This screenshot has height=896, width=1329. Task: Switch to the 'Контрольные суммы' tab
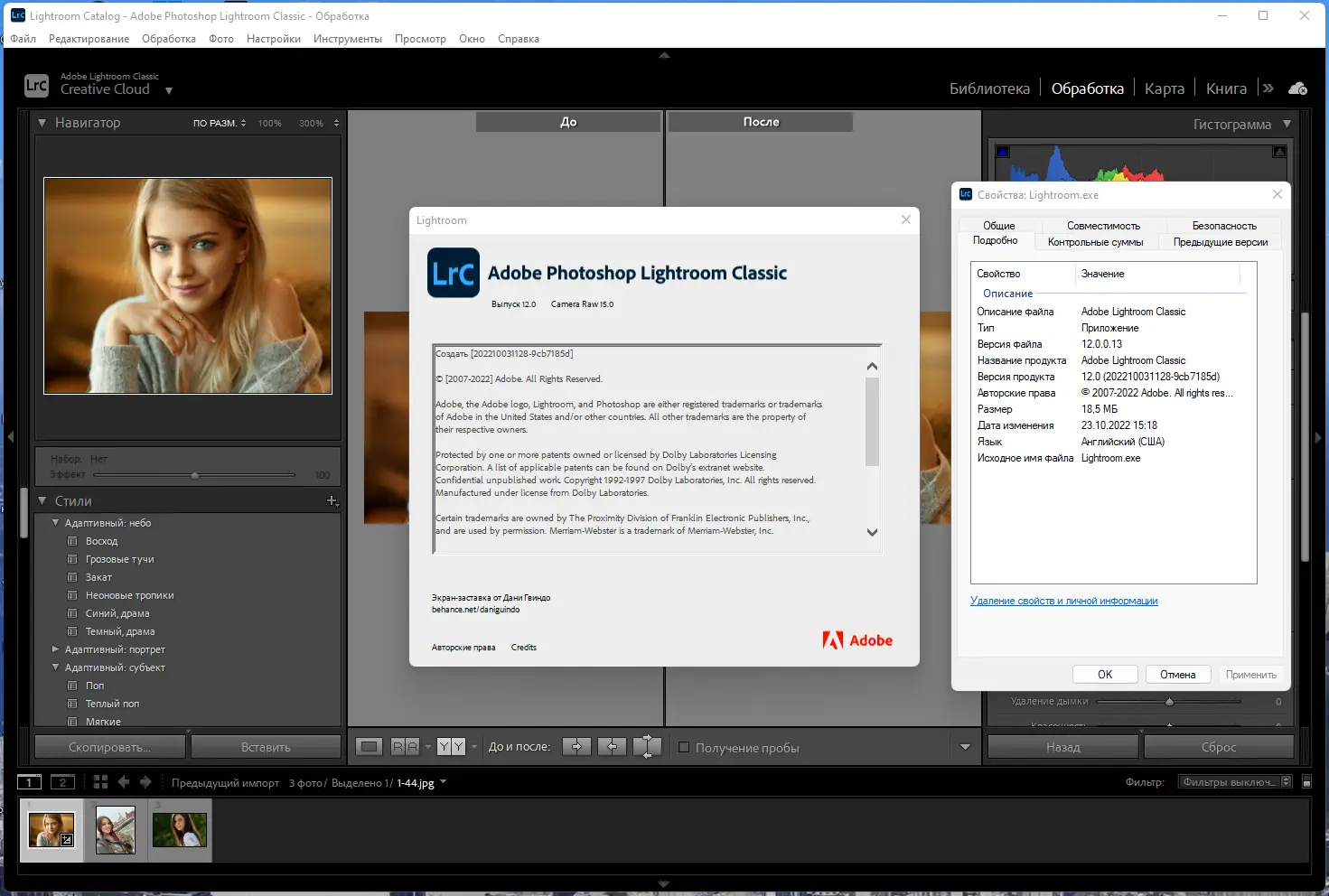click(x=1096, y=242)
